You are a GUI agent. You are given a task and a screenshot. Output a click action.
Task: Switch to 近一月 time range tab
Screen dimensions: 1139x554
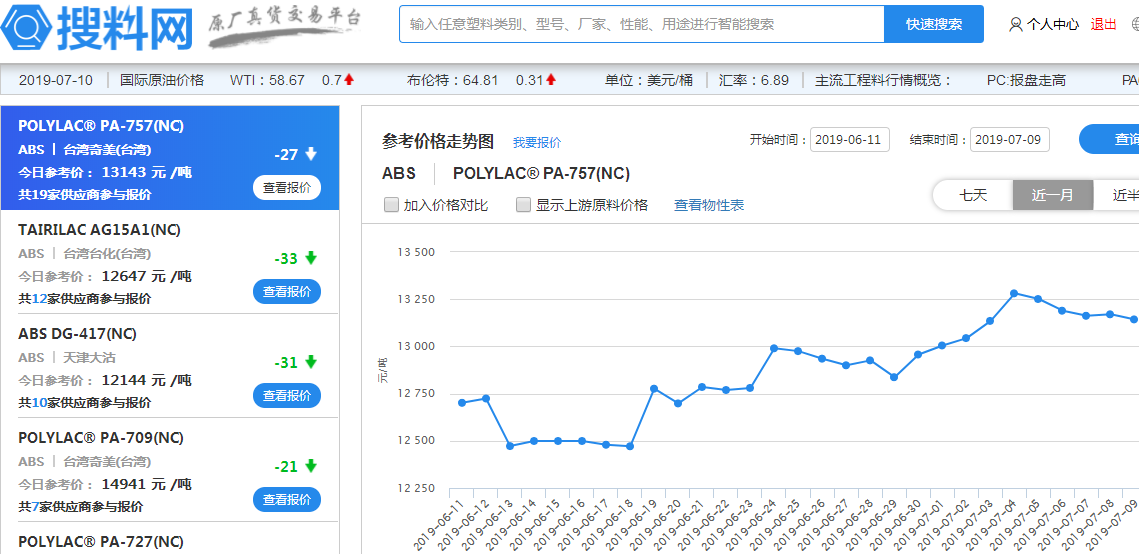(1052, 195)
